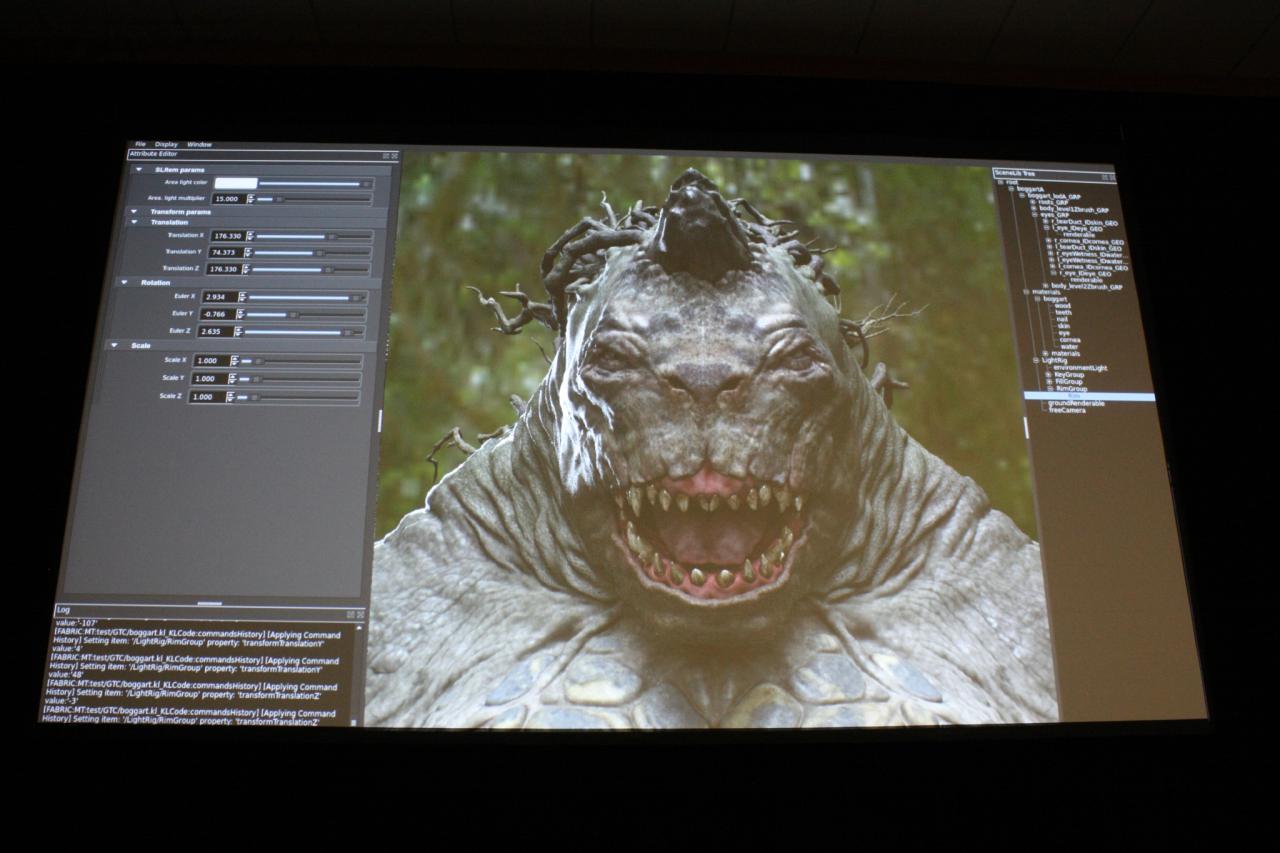Select the wood material
The width and height of the screenshot is (1280, 853).
tap(1063, 305)
